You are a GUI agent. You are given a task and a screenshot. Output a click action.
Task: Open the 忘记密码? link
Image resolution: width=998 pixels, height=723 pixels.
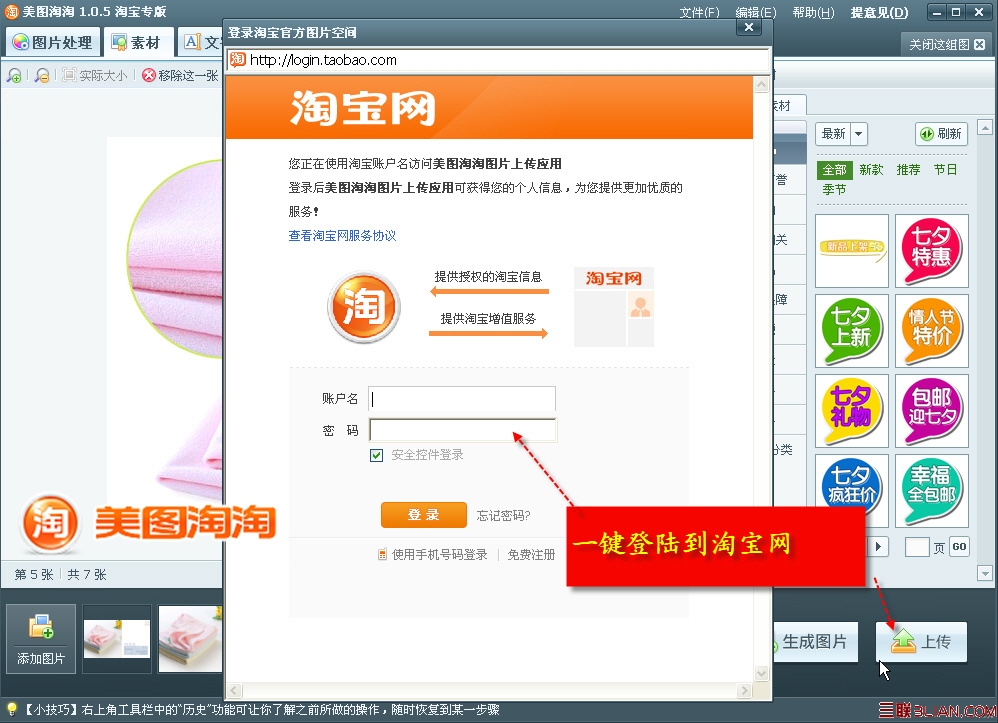point(503,516)
